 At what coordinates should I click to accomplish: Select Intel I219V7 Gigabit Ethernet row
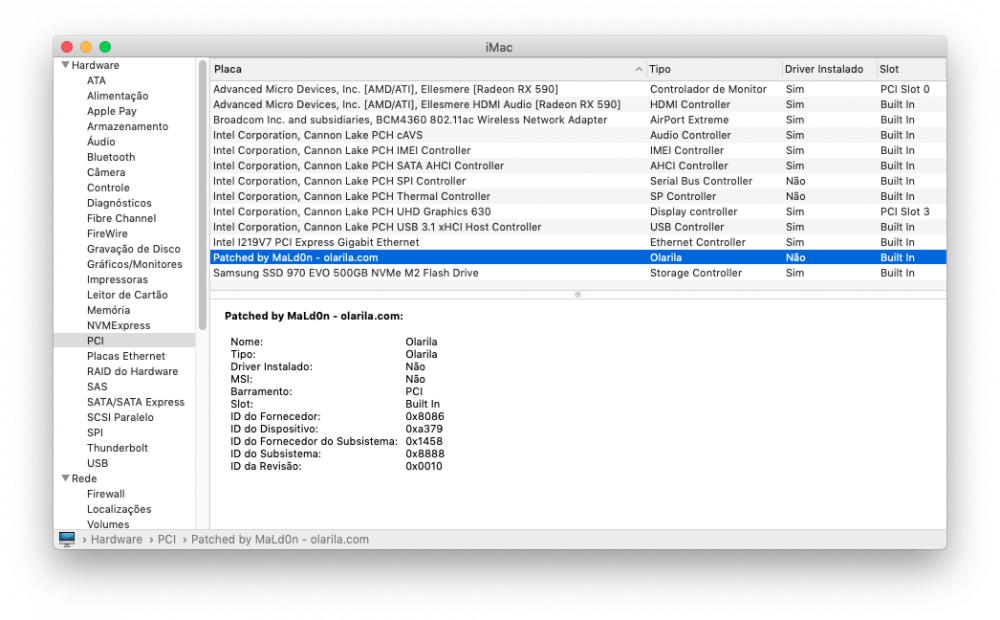(578, 242)
